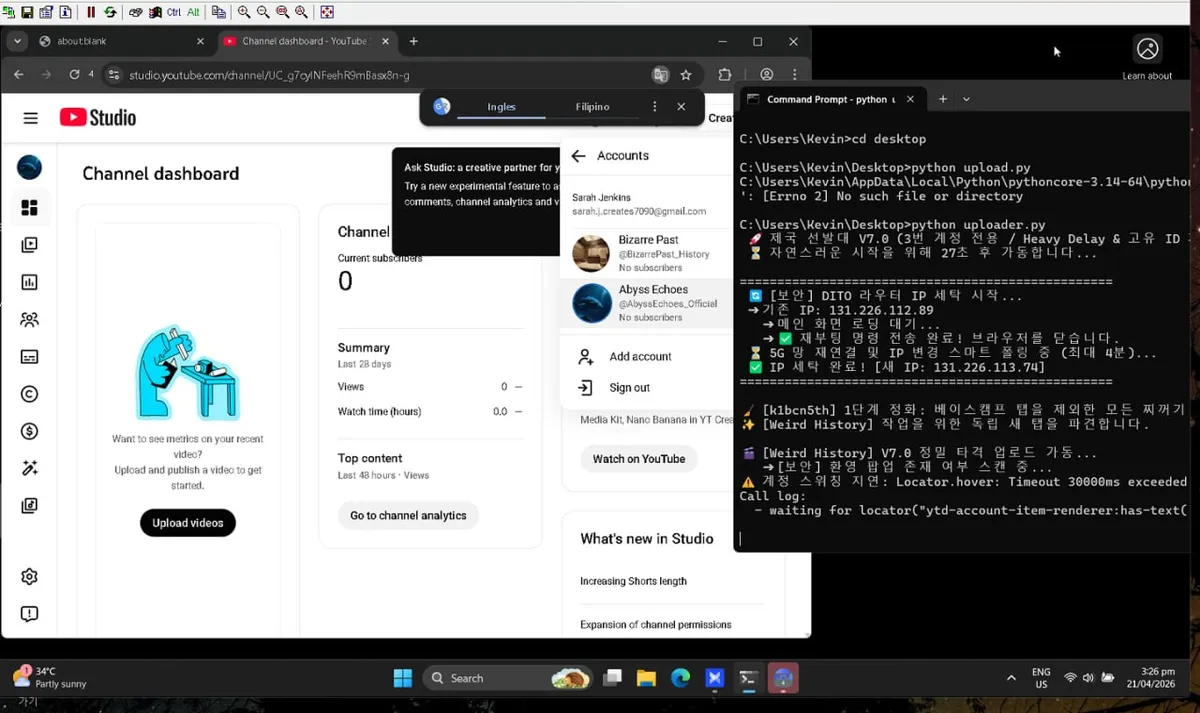The image size is (1200, 713).
Task: Select the Command Prompt - python tab
Action: [832, 99]
